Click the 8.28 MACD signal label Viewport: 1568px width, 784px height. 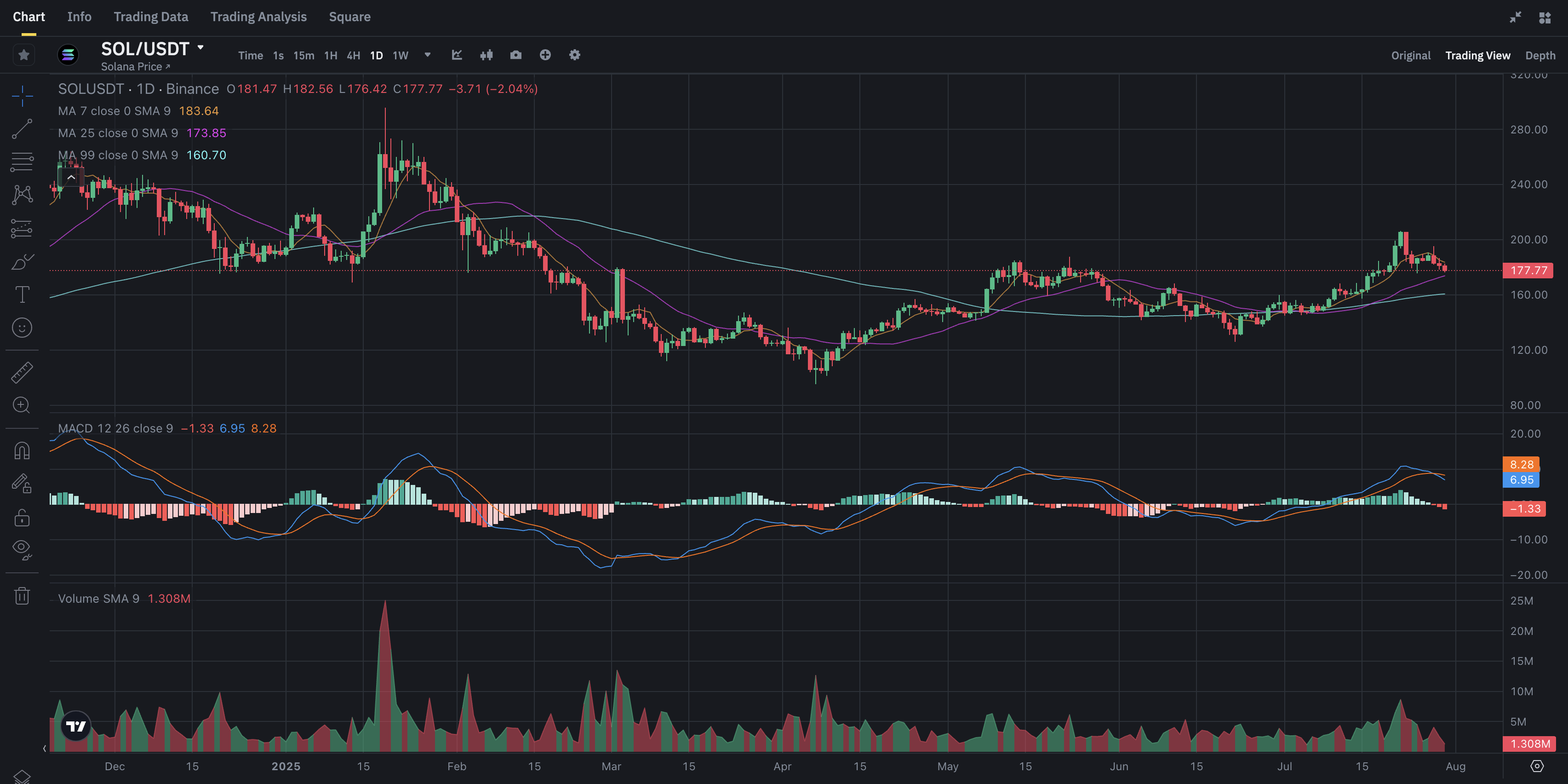1521,464
